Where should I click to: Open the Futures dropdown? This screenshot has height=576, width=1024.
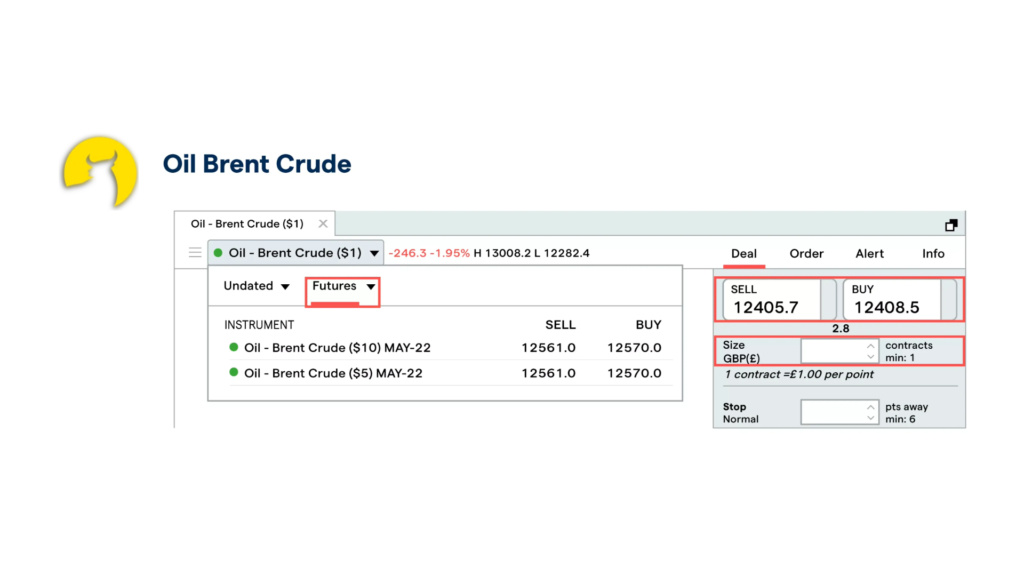click(x=343, y=287)
